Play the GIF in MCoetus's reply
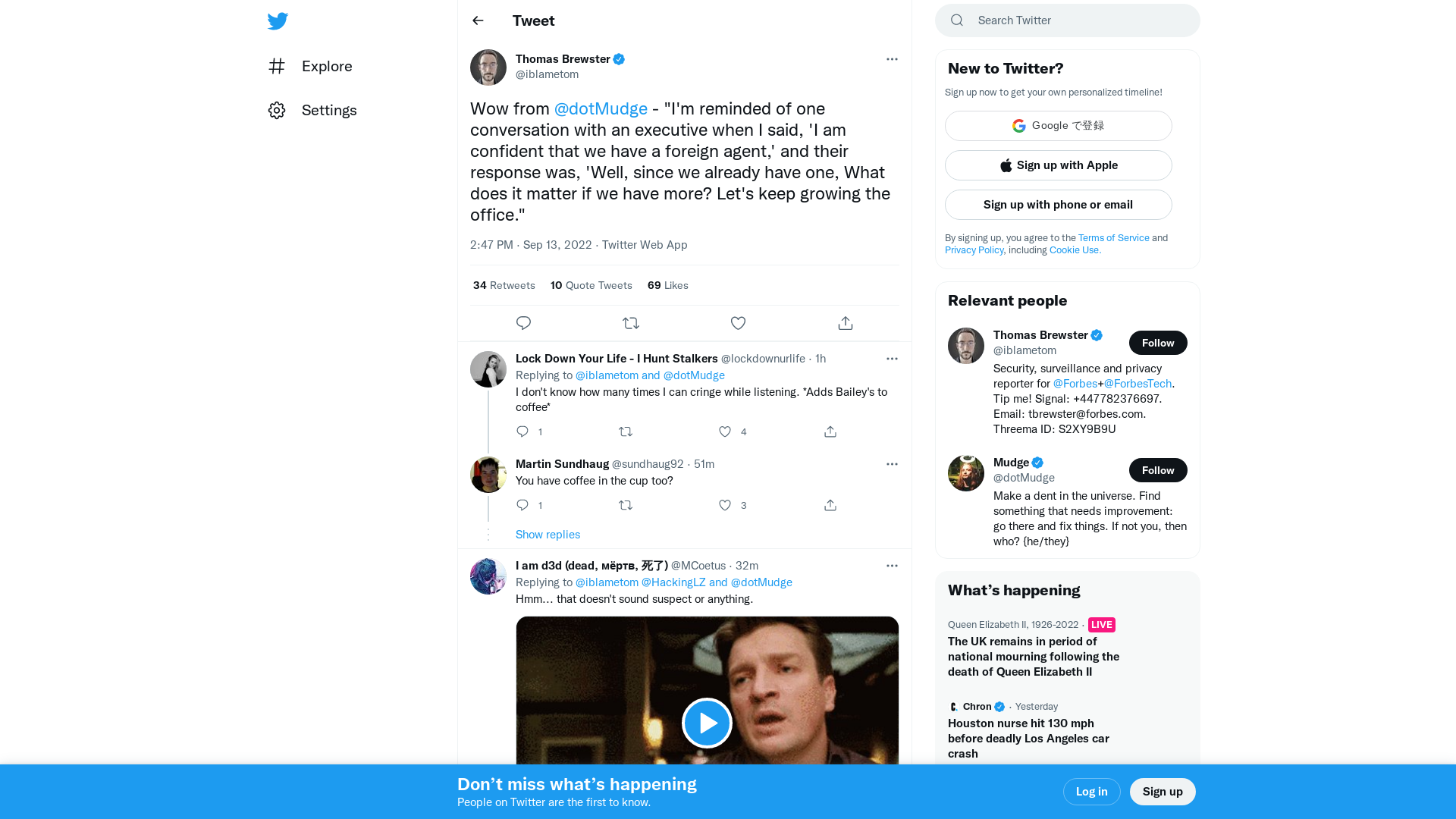The width and height of the screenshot is (1456, 819). tap(707, 723)
